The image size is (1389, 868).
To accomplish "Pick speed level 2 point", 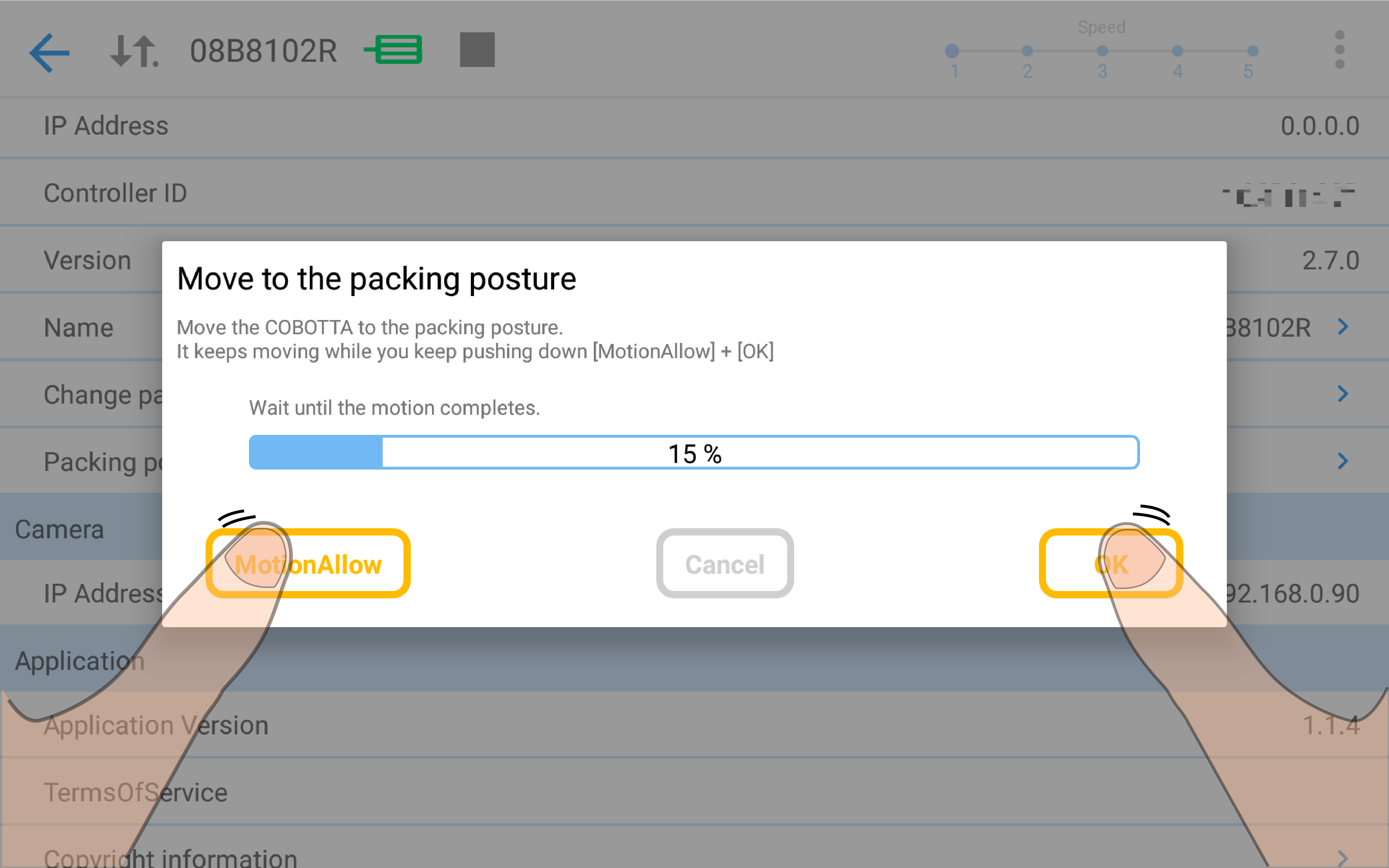I will [1027, 51].
